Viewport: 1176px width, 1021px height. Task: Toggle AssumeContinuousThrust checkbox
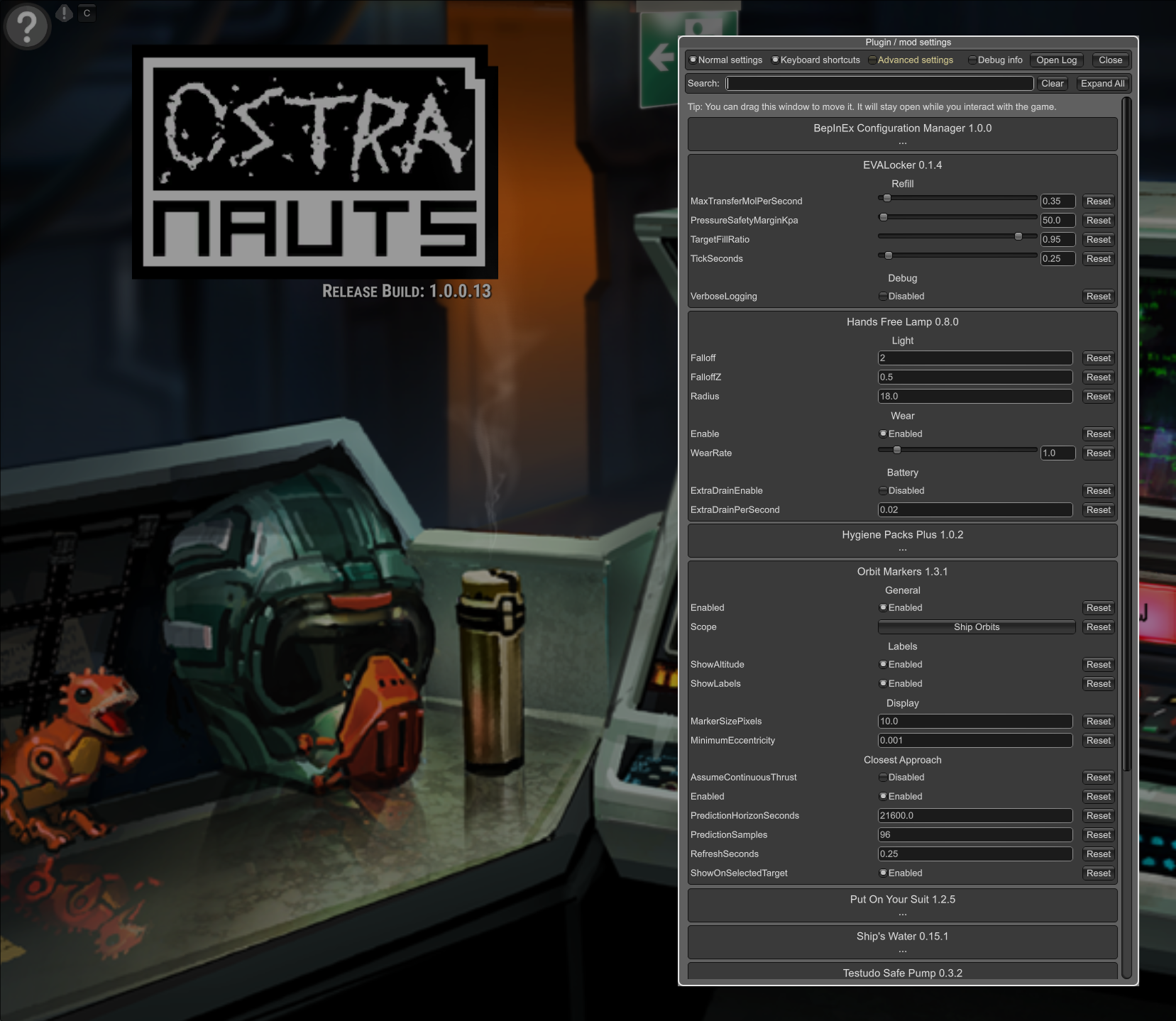[x=902, y=778]
